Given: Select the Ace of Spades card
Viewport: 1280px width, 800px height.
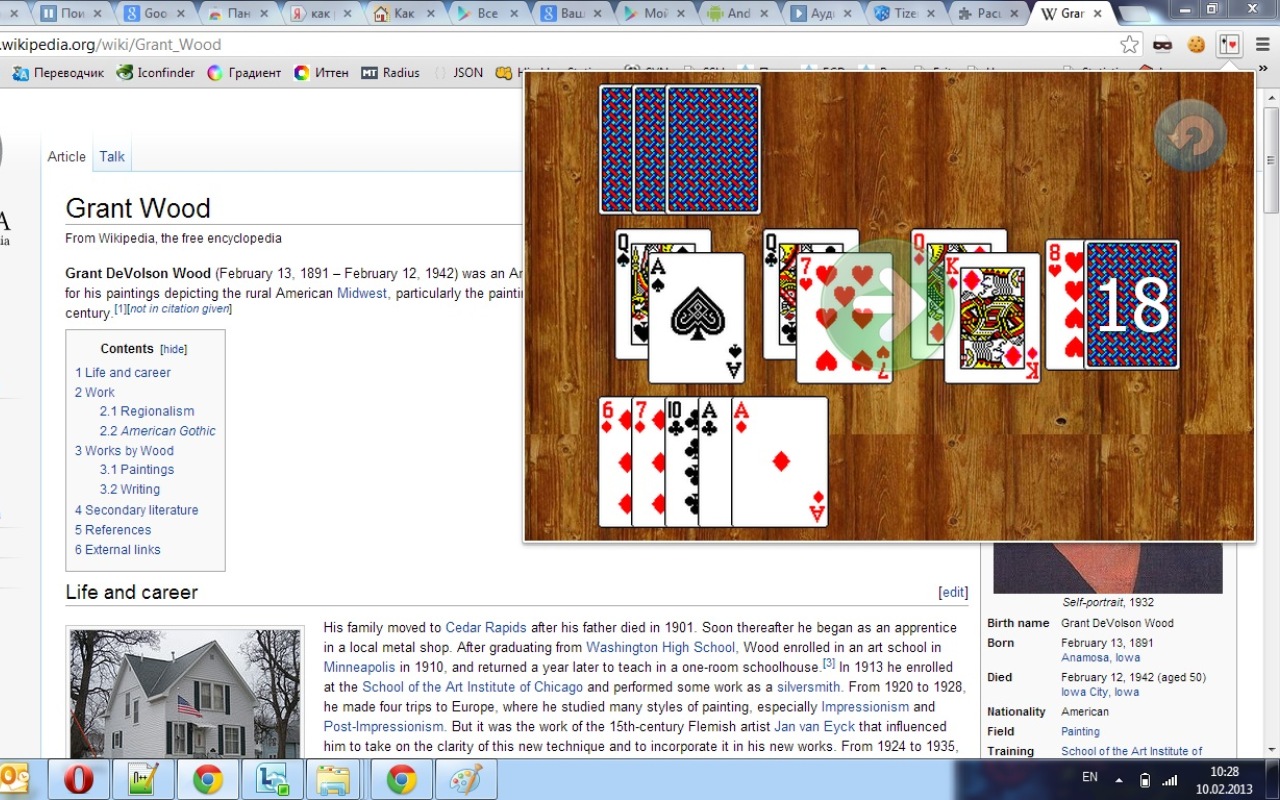Looking at the screenshot, I should (x=696, y=318).
